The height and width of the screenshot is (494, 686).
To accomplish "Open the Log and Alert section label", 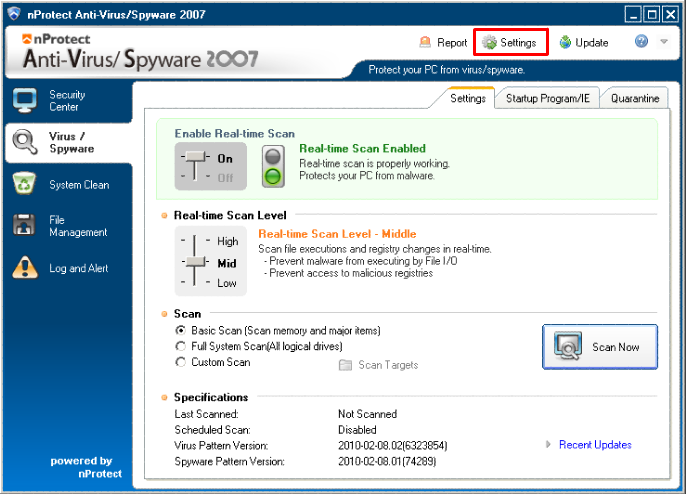I will (79, 268).
